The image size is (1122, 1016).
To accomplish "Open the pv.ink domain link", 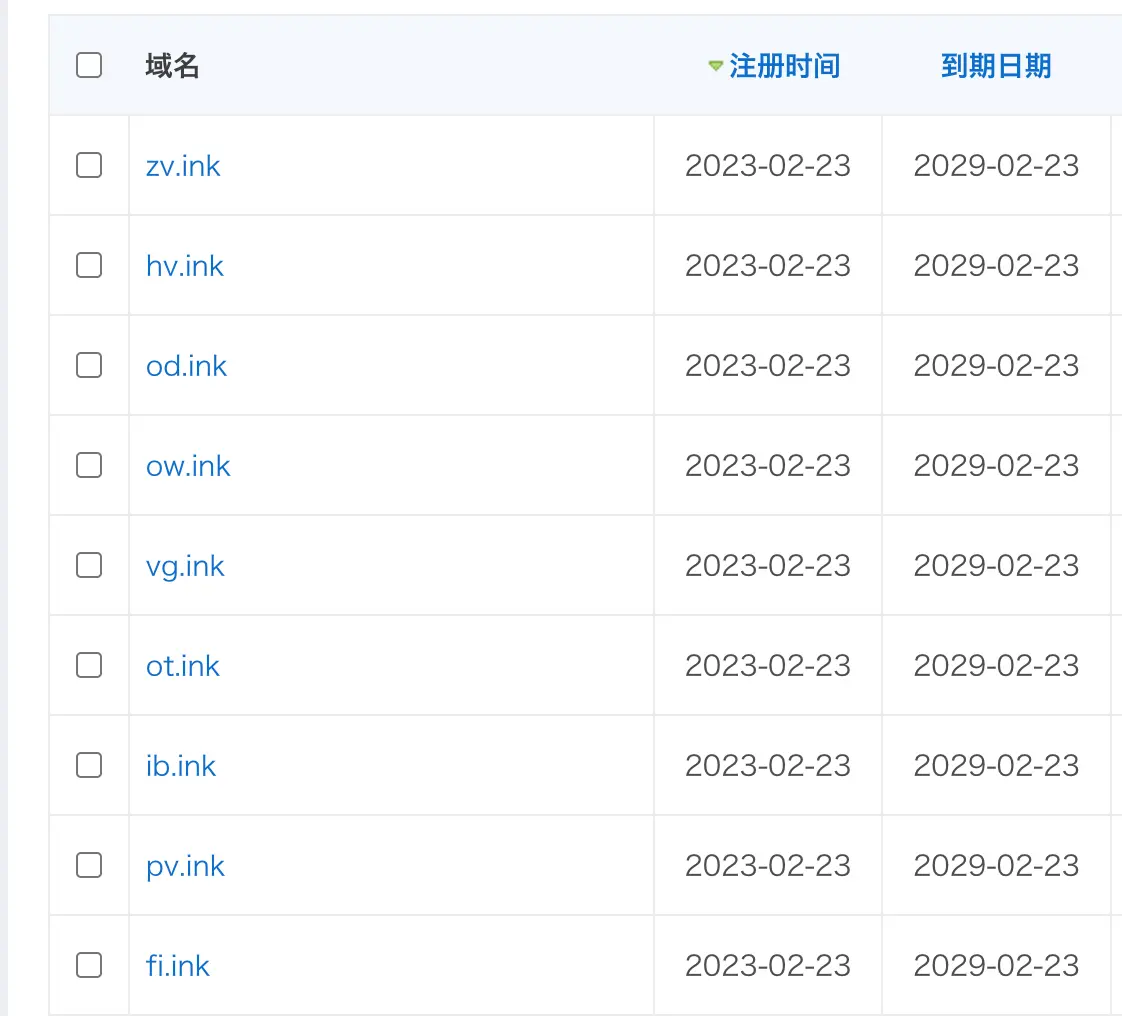I will pyautogui.click(x=185, y=866).
